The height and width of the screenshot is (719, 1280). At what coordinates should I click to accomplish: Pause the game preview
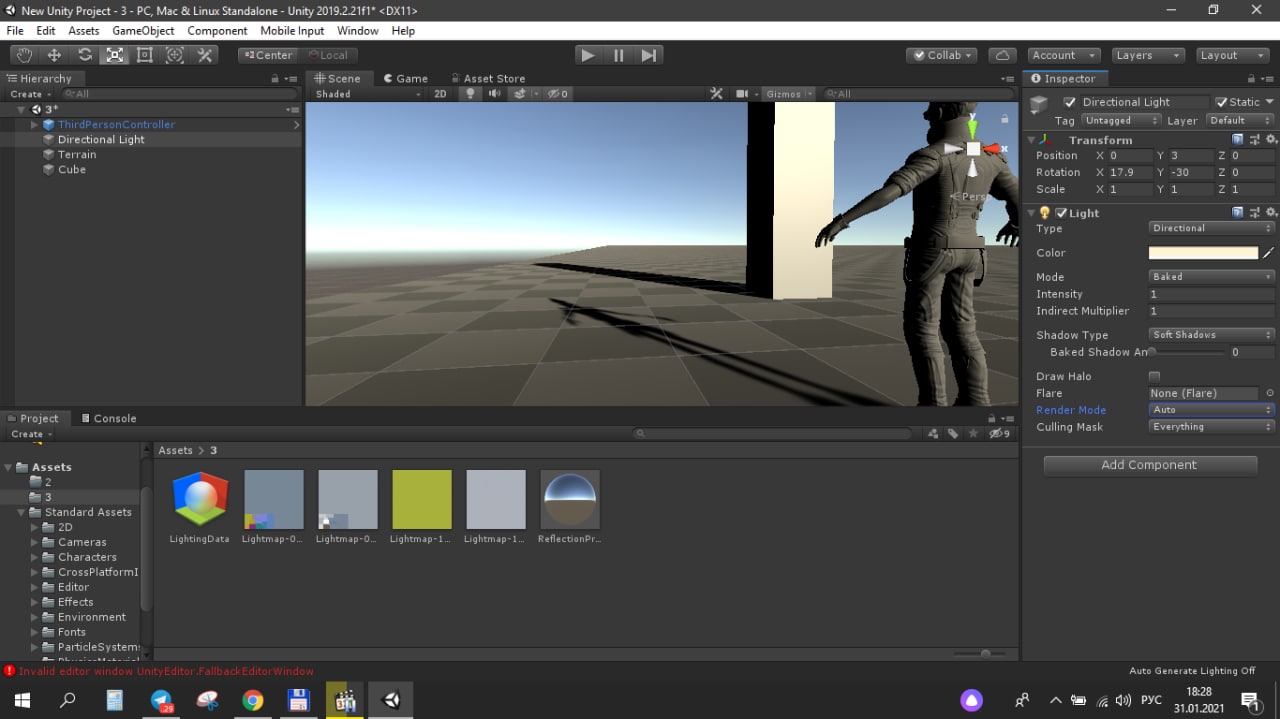click(x=618, y=55)
